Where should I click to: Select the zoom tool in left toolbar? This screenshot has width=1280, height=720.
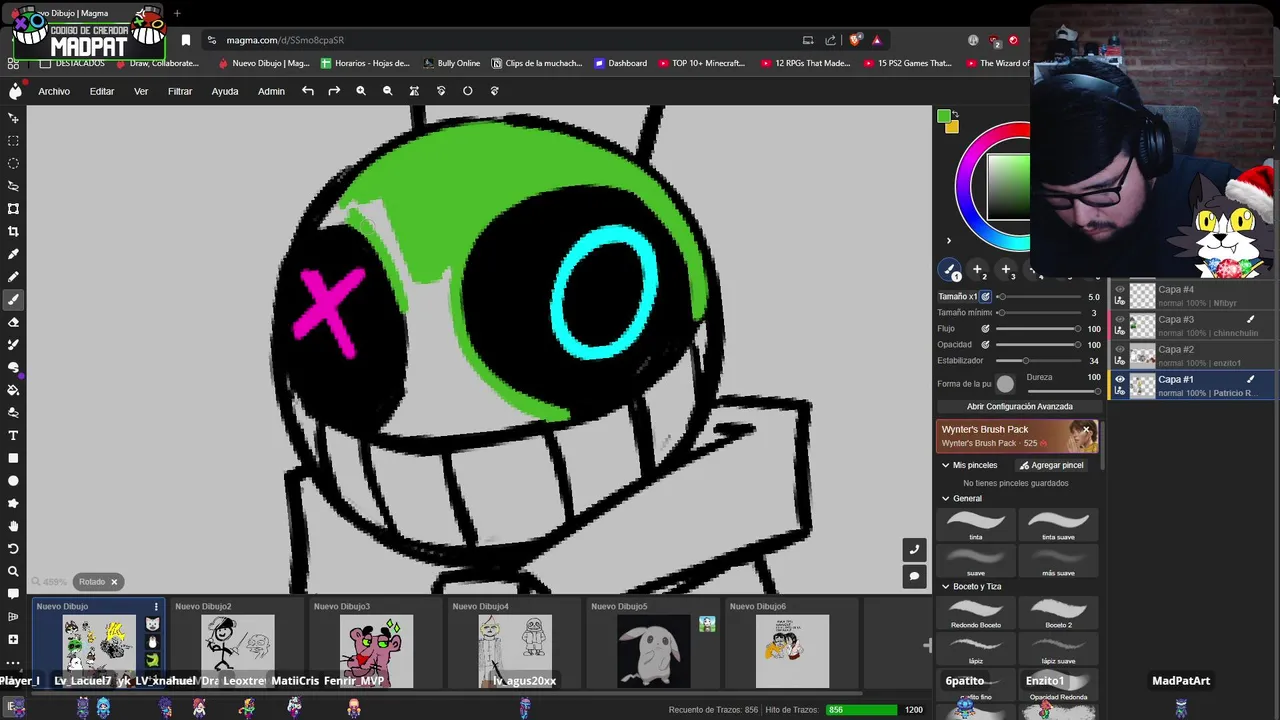point(13,571)
